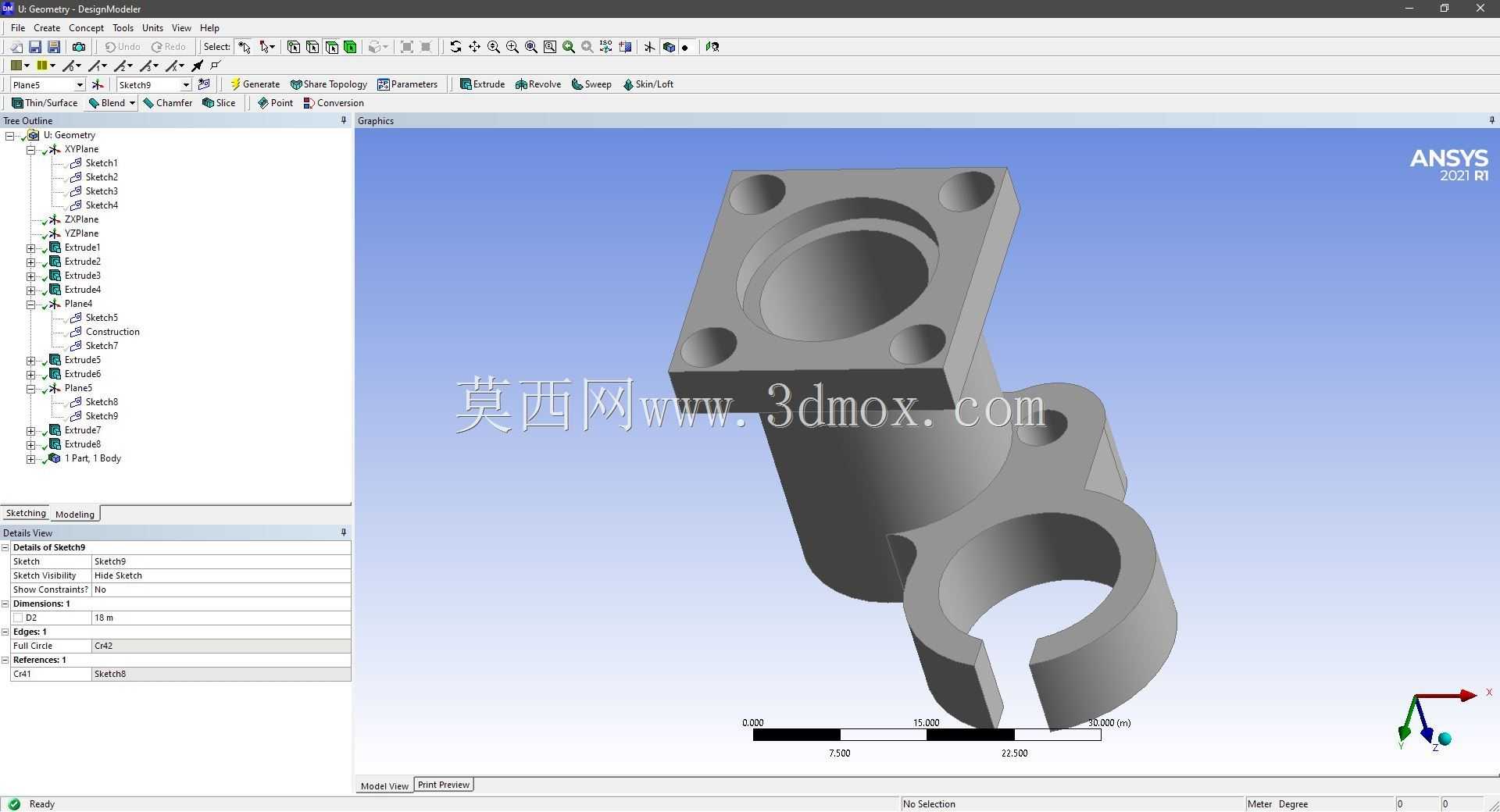Select the Pan view tool
Image resolution: width=1500 pixels, height=812 pixels.
click(474, 47)
